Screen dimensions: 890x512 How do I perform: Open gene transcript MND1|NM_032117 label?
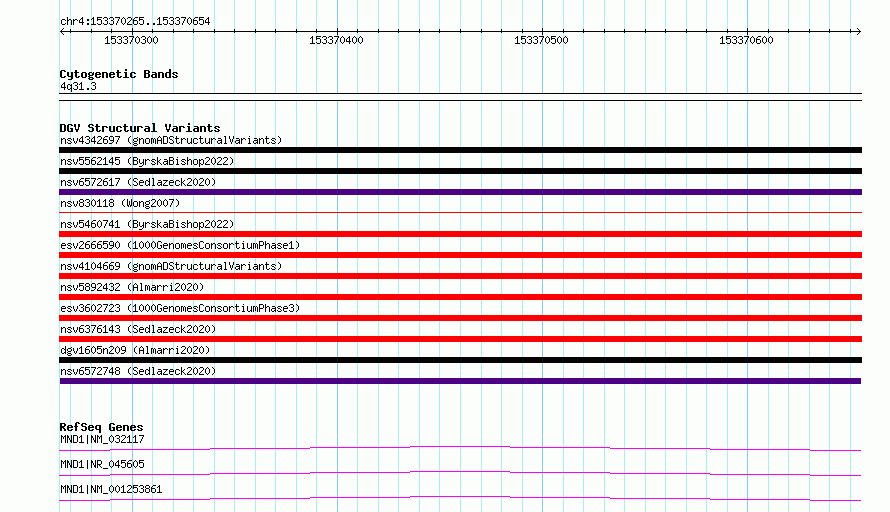point(102,439)
